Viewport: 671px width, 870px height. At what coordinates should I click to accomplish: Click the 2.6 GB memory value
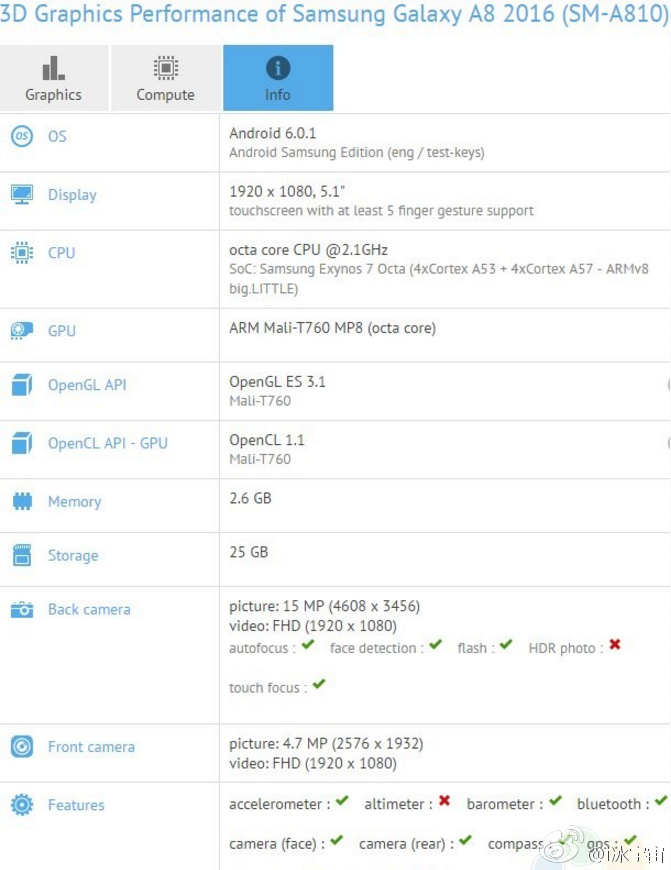click(250, 498)
